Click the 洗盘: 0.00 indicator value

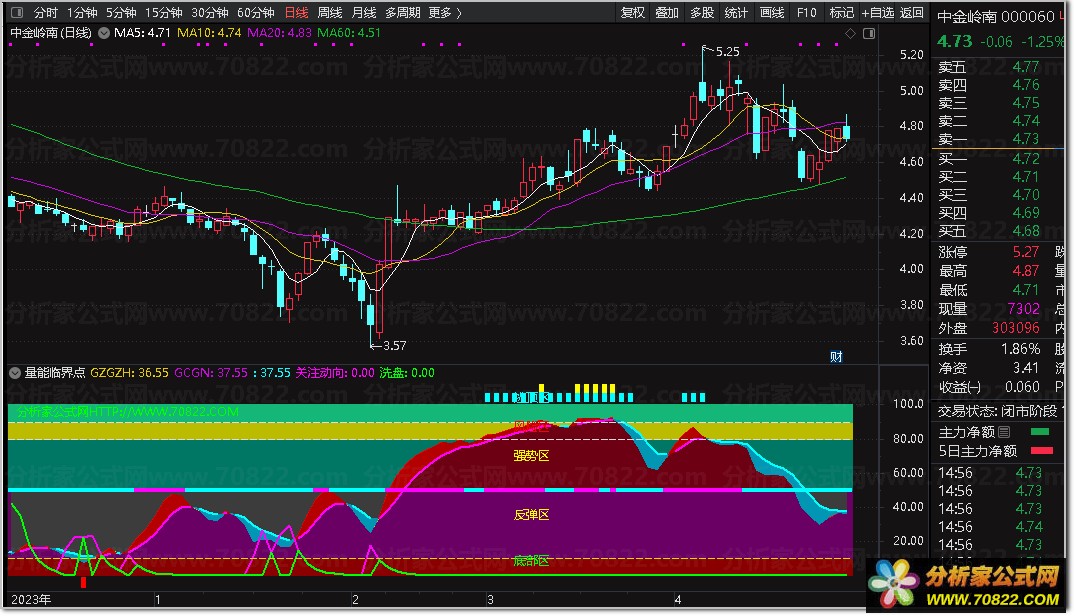click(x=407, y=372)
